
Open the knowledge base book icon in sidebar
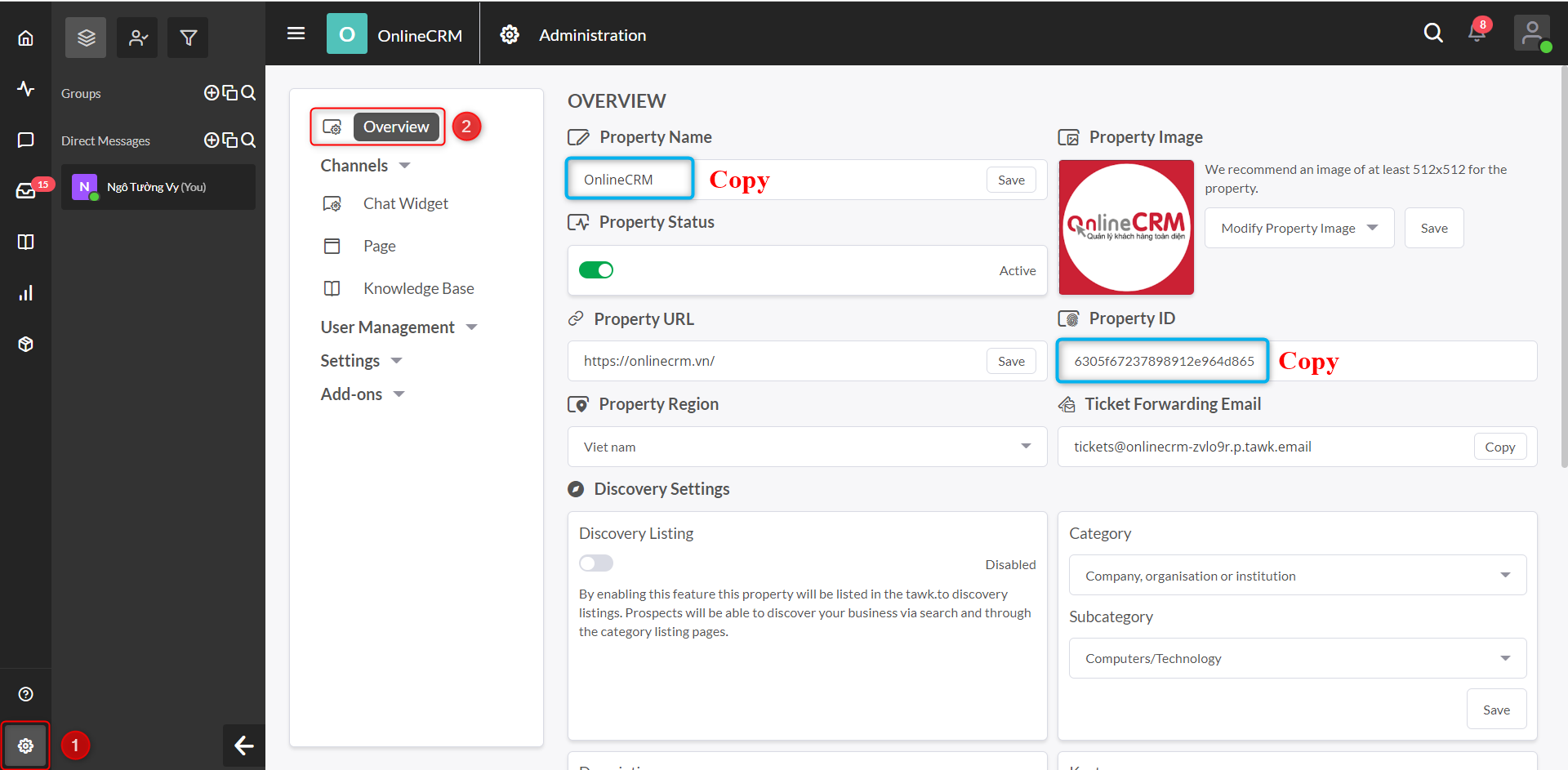tap(25, 242)
